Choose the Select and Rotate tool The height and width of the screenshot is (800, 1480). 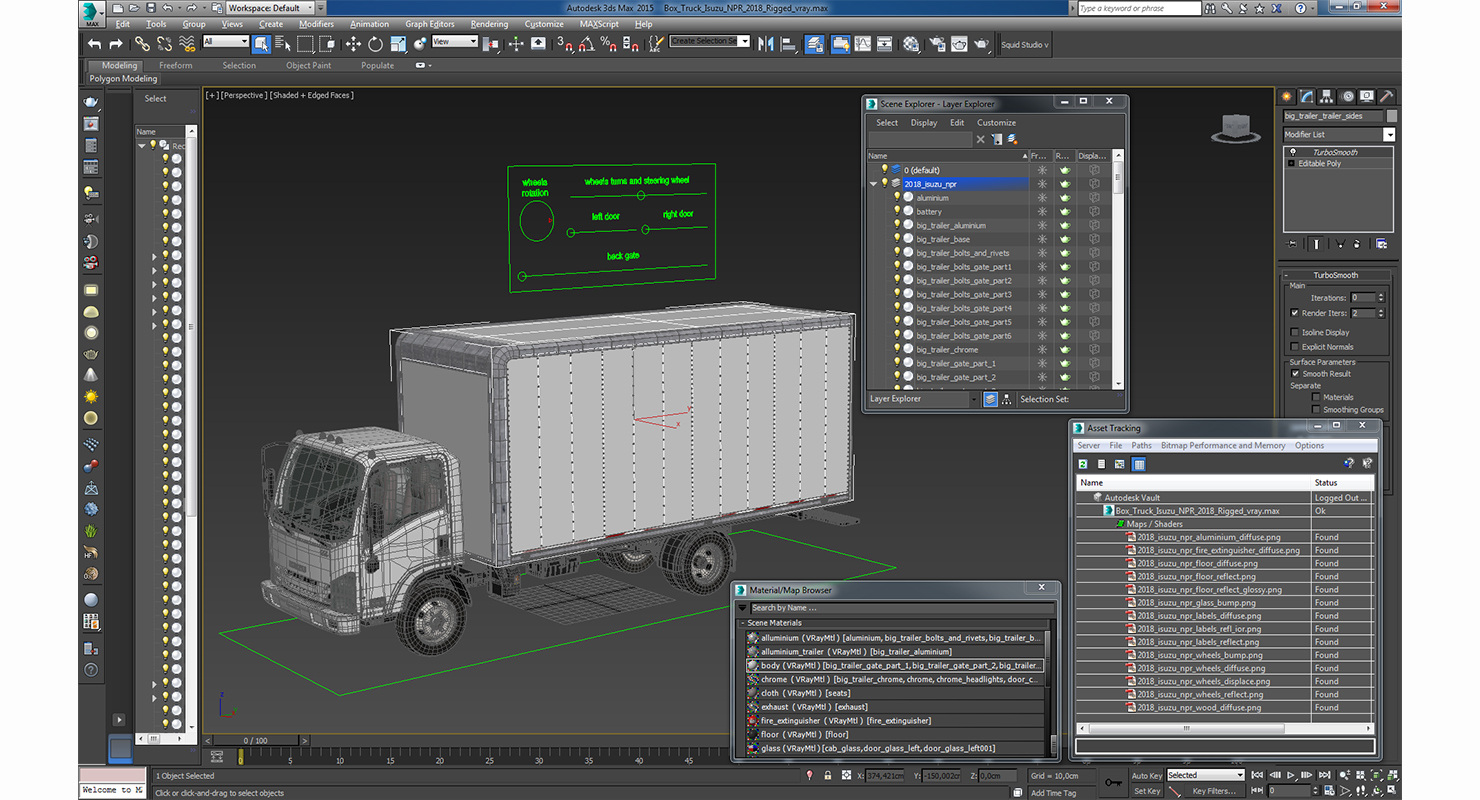pyautogui.click(x=375, y=44)
